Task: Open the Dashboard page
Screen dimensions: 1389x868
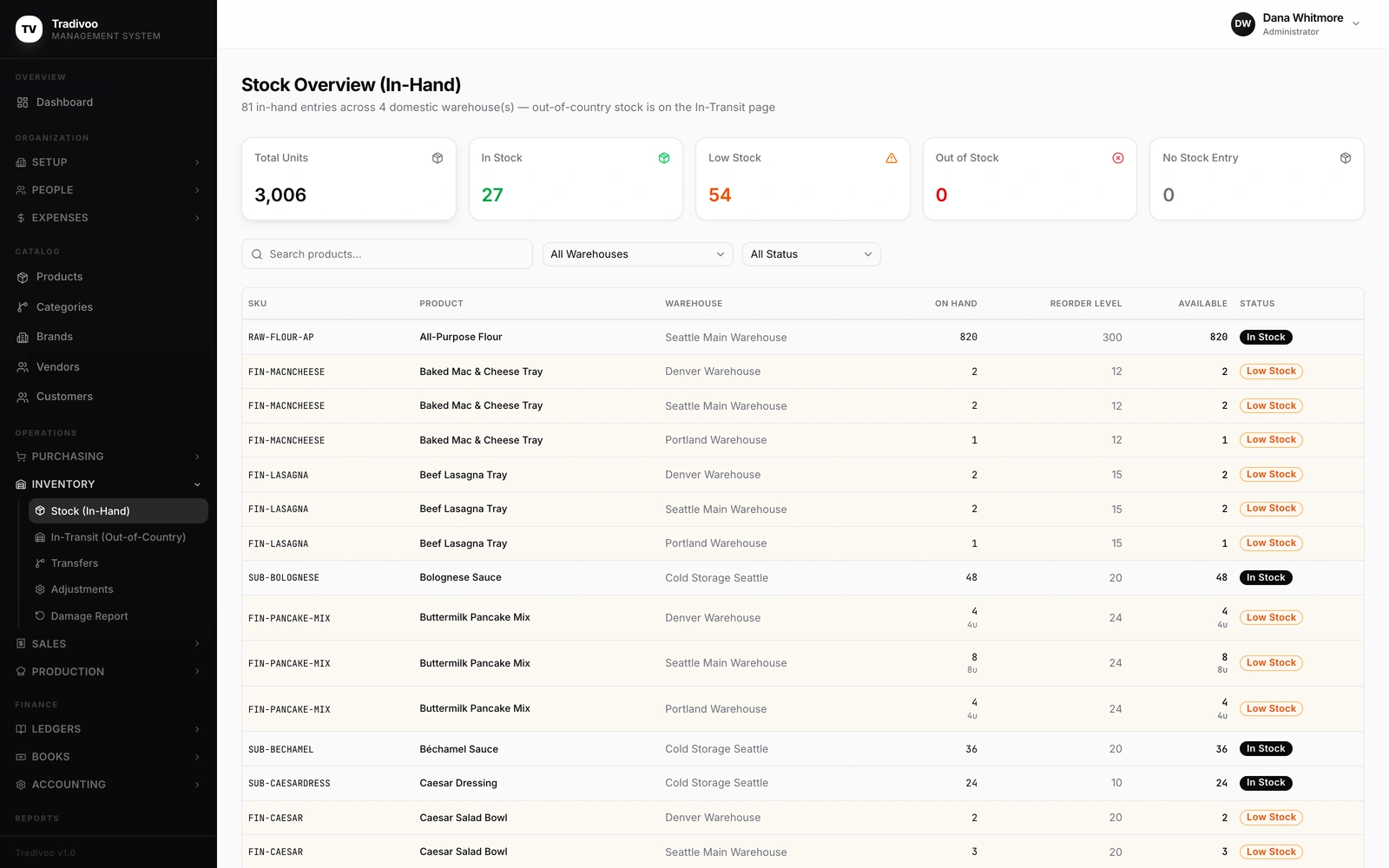Action: tap(109, 102)
